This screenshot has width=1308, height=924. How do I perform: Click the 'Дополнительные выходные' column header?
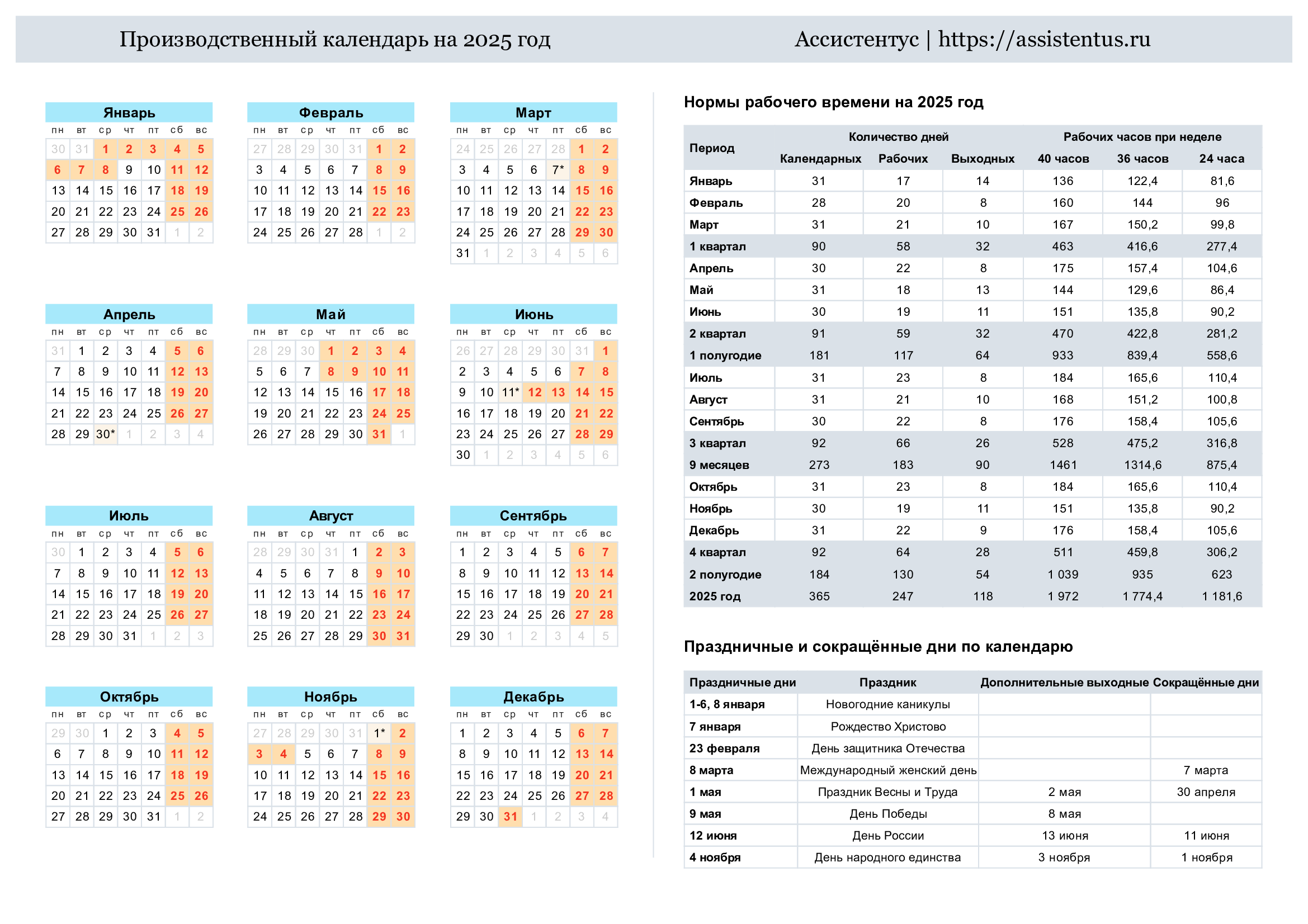[1064, 683]
